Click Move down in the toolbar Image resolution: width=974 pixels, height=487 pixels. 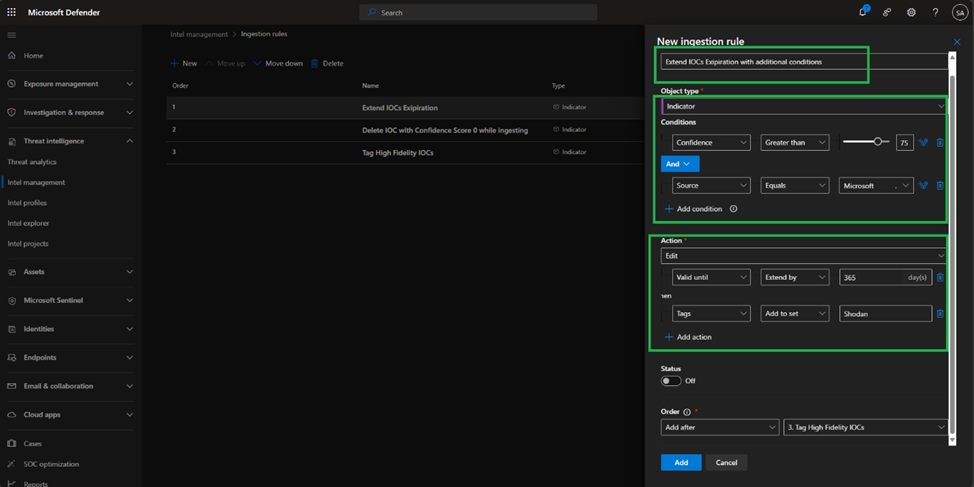[278, 63]
